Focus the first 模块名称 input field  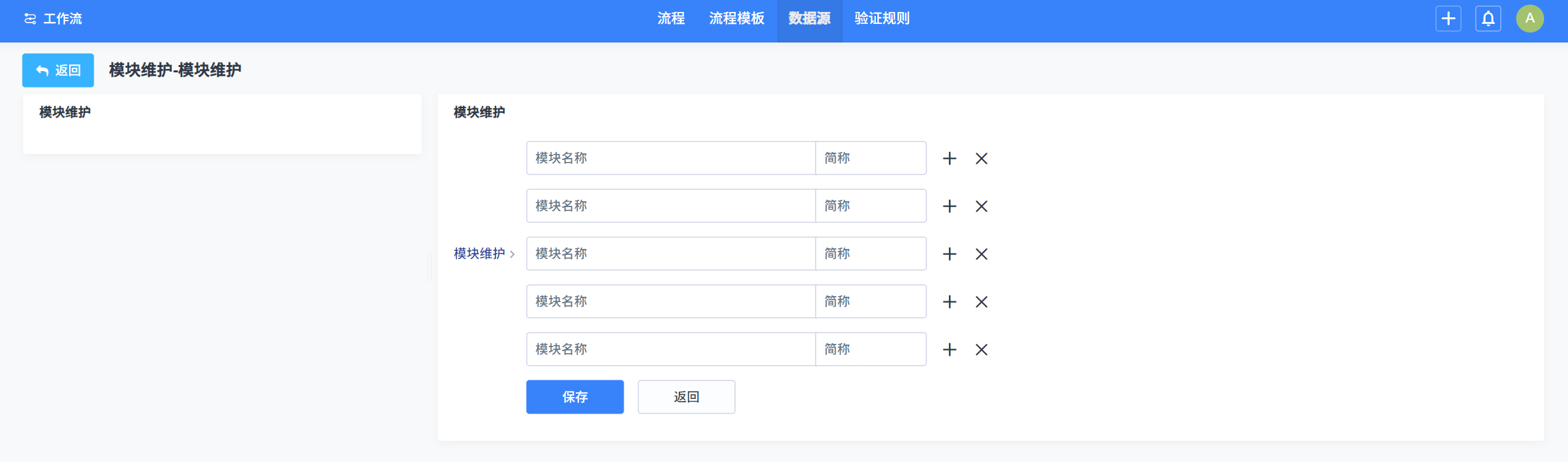point(671,158)
